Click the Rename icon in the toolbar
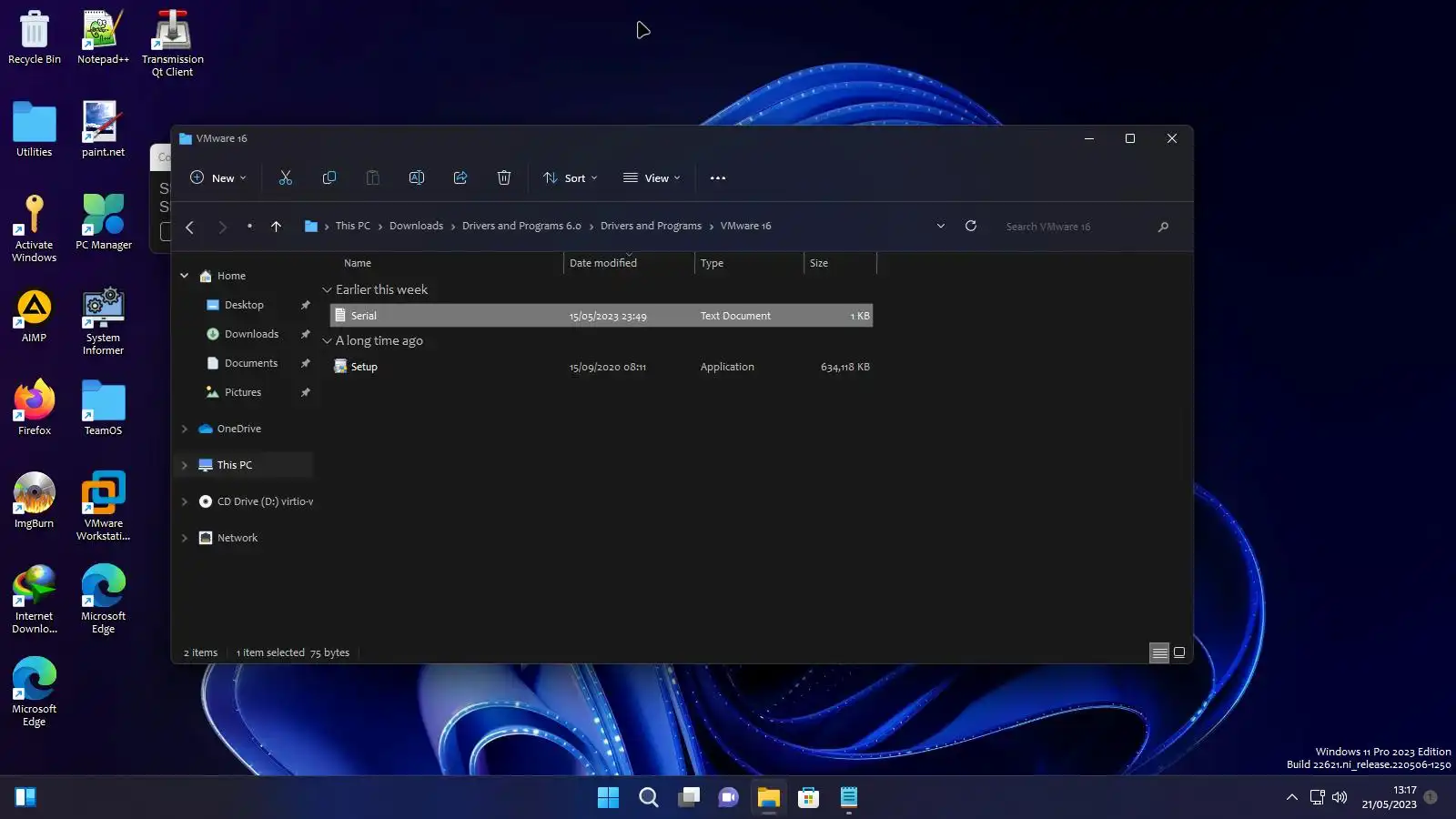 coord(417,178)
